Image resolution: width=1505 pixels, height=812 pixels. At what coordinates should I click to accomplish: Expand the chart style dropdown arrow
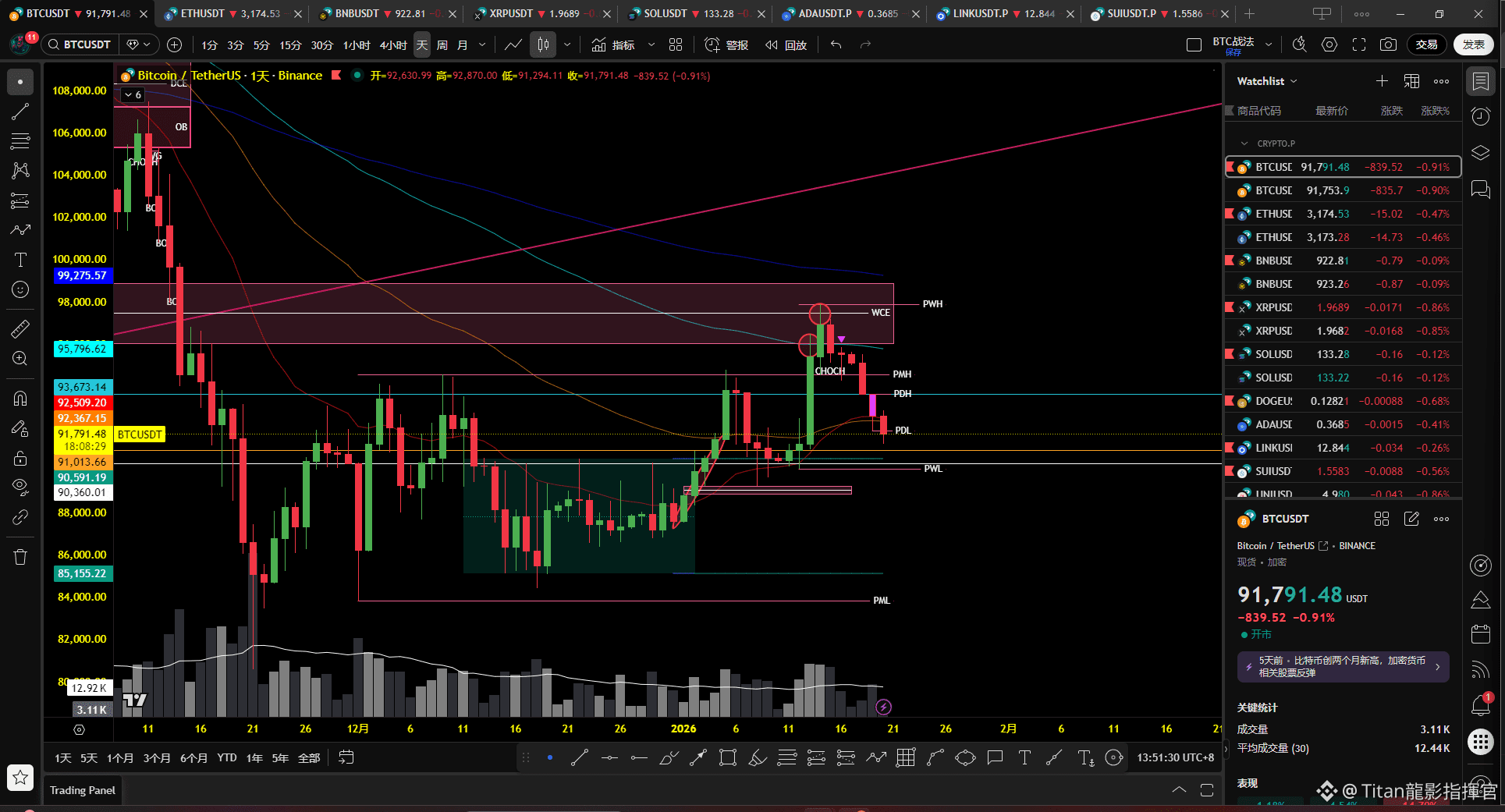[x=567, y=44]
